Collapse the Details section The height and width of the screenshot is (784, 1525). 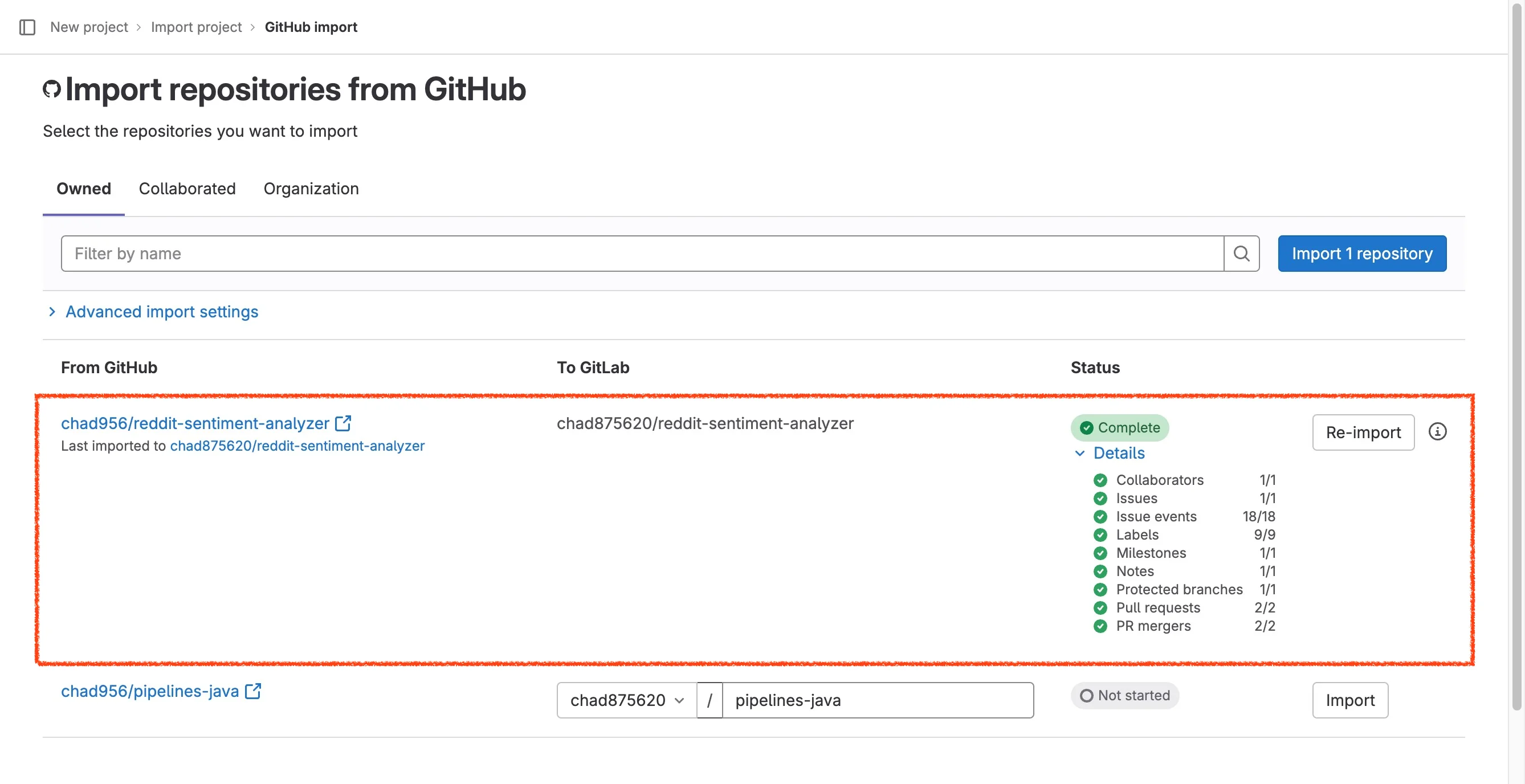coord(1118,453)
